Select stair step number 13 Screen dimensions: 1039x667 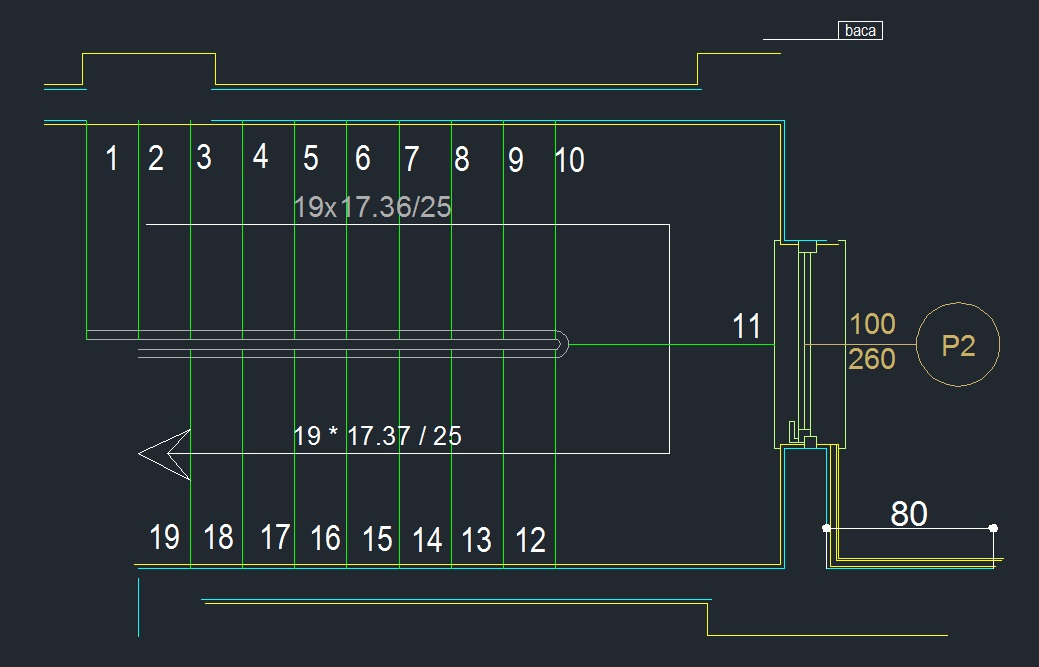(x=476, y=540)
